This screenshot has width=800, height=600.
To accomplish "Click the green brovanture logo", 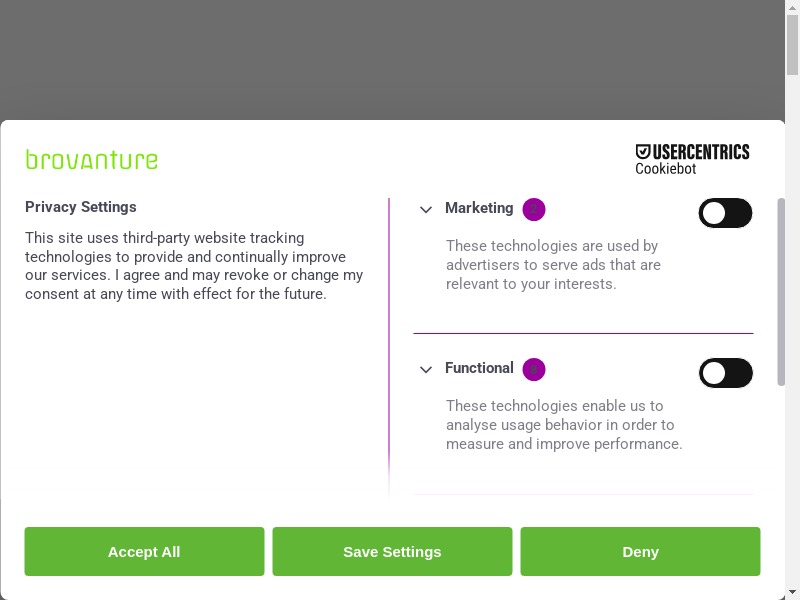I will click(92, 160).
